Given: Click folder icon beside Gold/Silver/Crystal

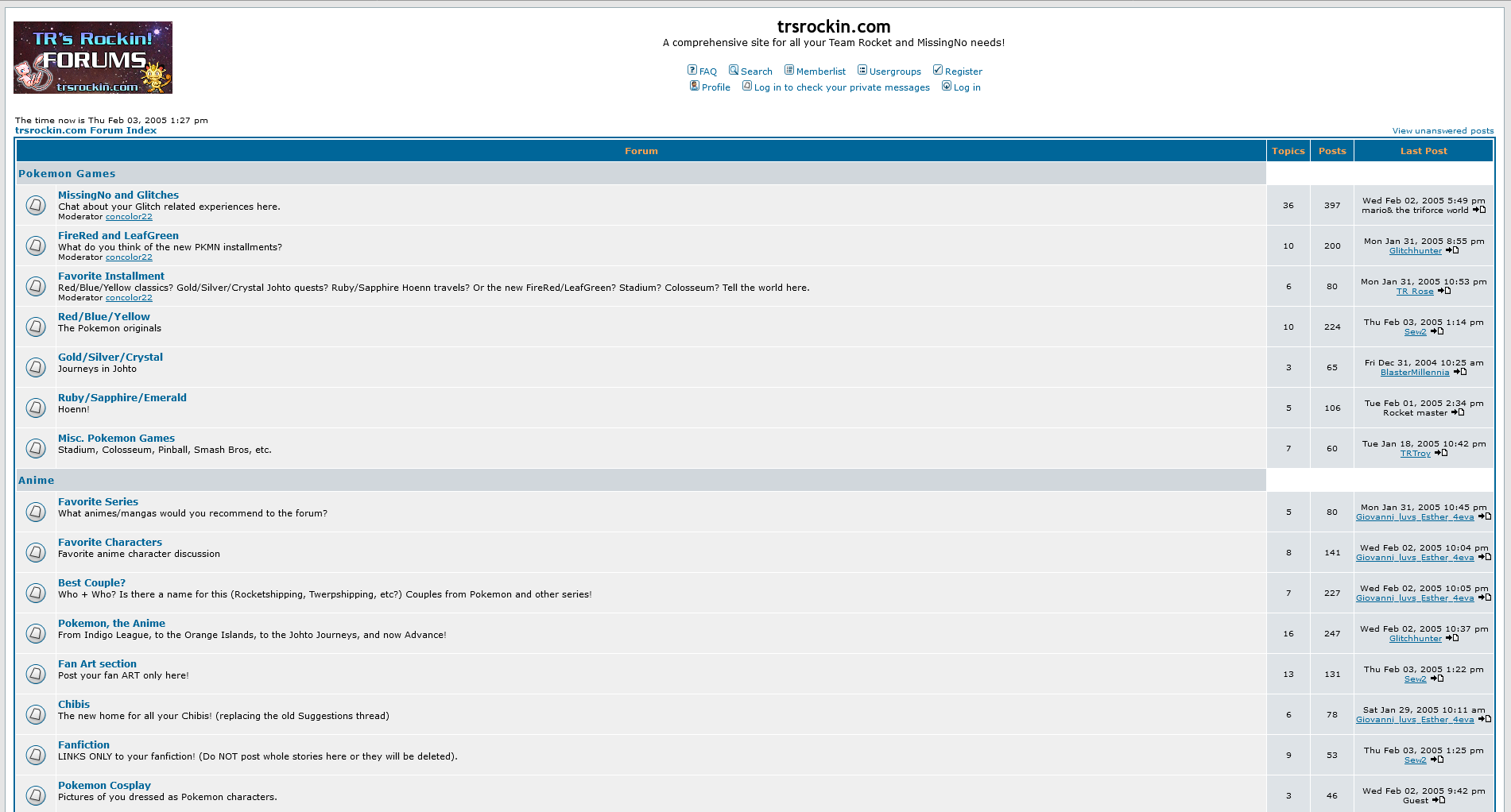Looking at the screenshot, I should click(x=36, y=367).
